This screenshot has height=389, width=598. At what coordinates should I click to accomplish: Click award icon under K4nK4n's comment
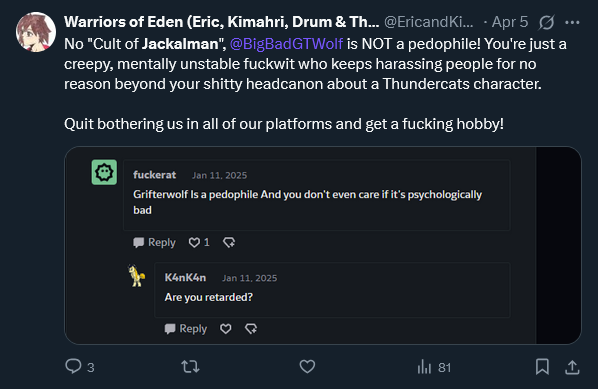(251, 329)
